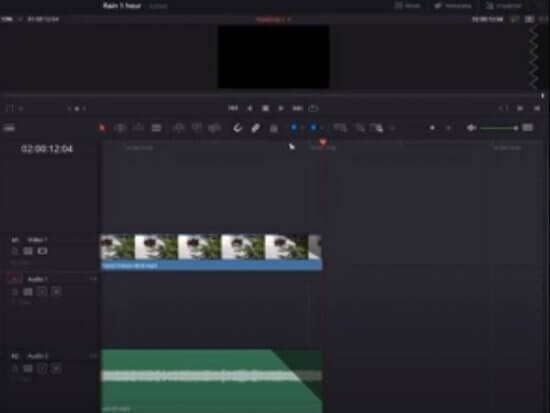Viewport: 550px width, 413px height.
Task: Enable the Dynamic Trim Mode tool
Action: pos(139,128)
